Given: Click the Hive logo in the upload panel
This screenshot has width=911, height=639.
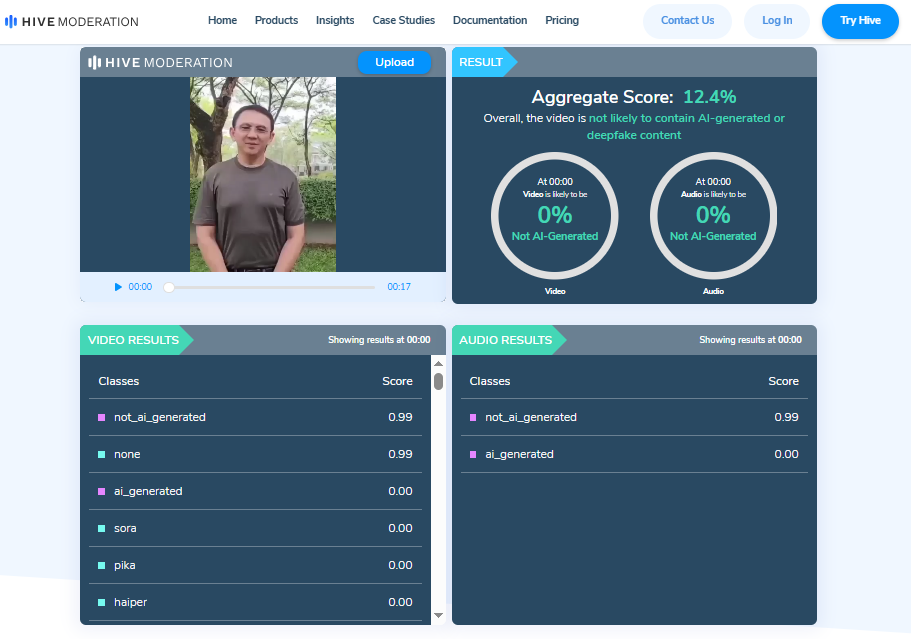Looking at the screenshot, I should point(160,62).
